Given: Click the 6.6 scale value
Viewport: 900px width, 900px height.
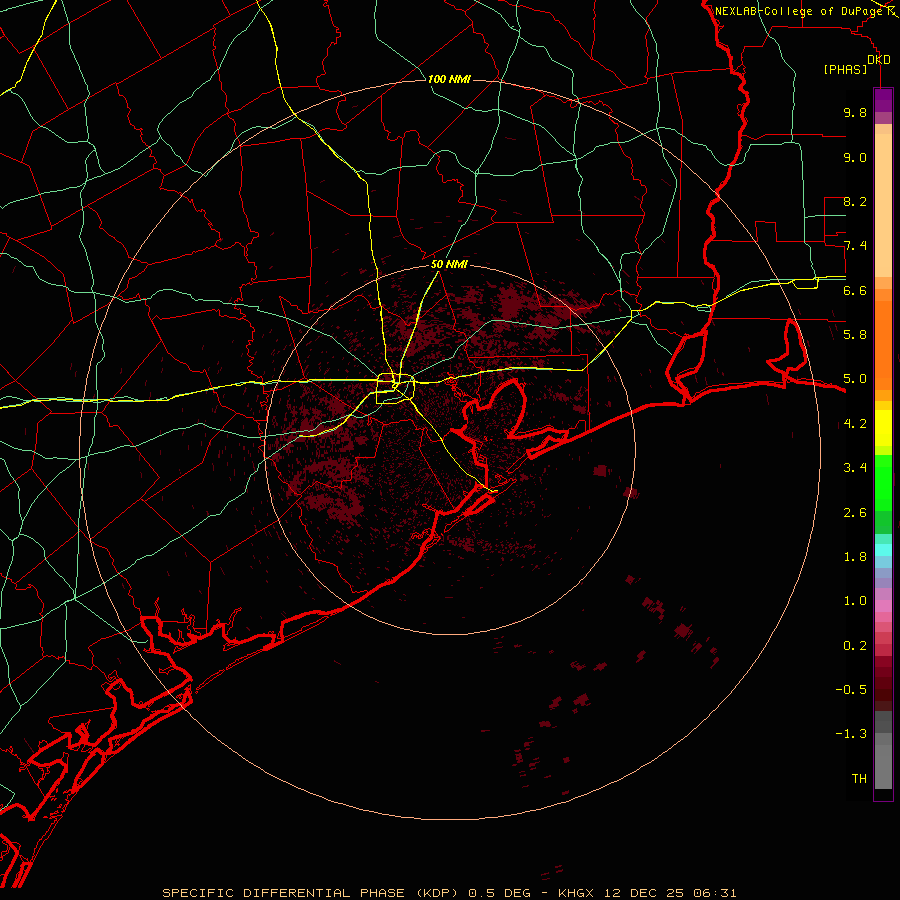Looking at the screenshot, I should tap(855, 290).
